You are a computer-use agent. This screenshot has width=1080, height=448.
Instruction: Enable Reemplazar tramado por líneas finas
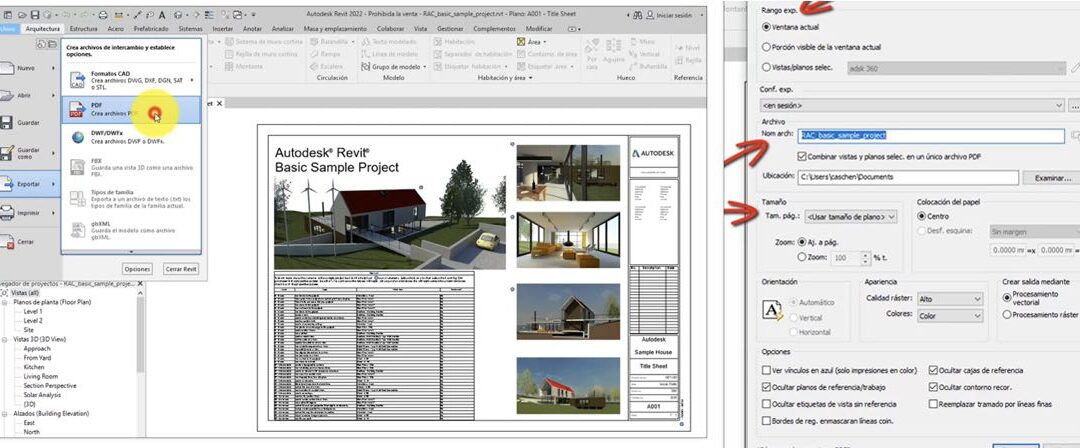pos(933,404)
